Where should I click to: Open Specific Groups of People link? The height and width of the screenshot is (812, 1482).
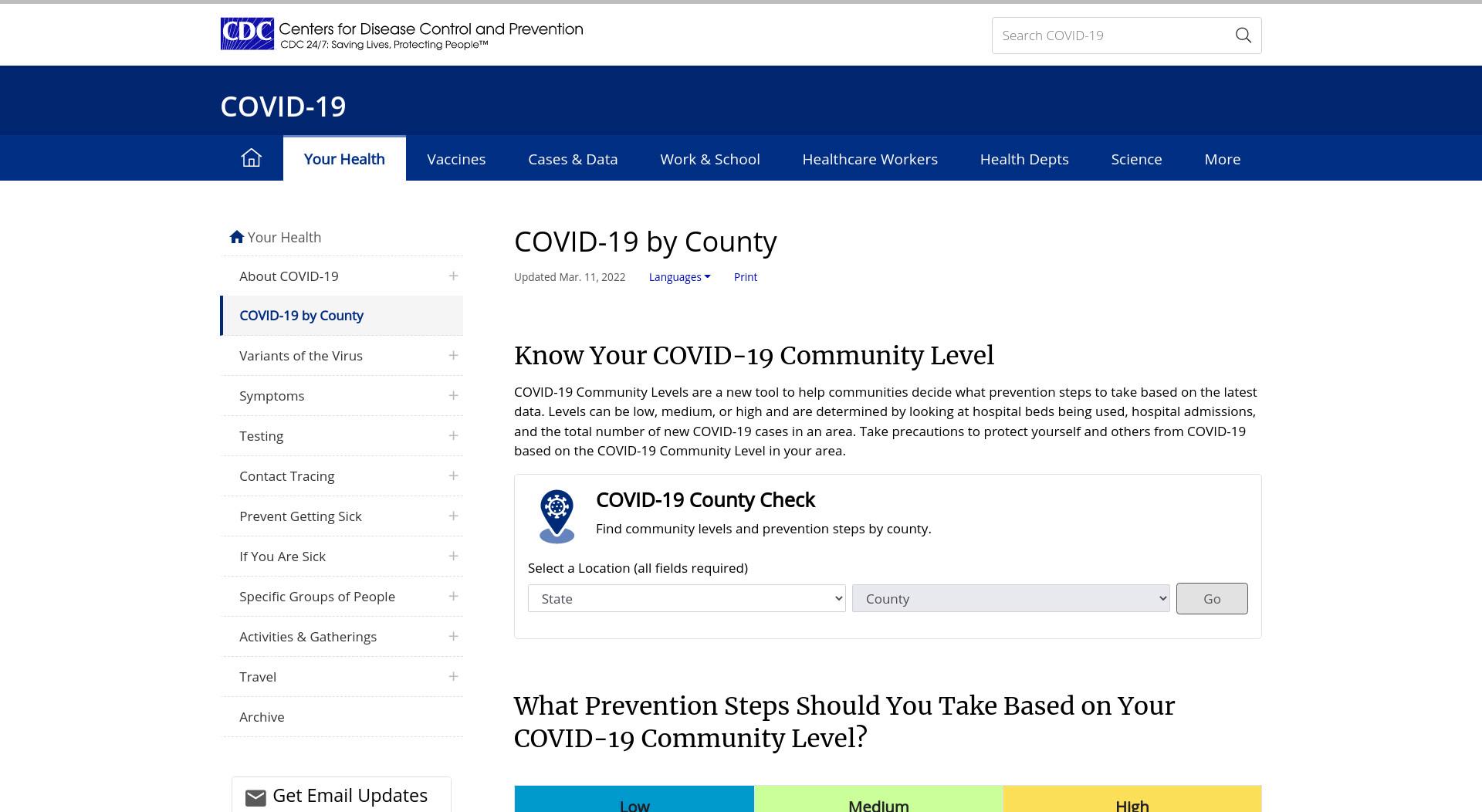317,597
